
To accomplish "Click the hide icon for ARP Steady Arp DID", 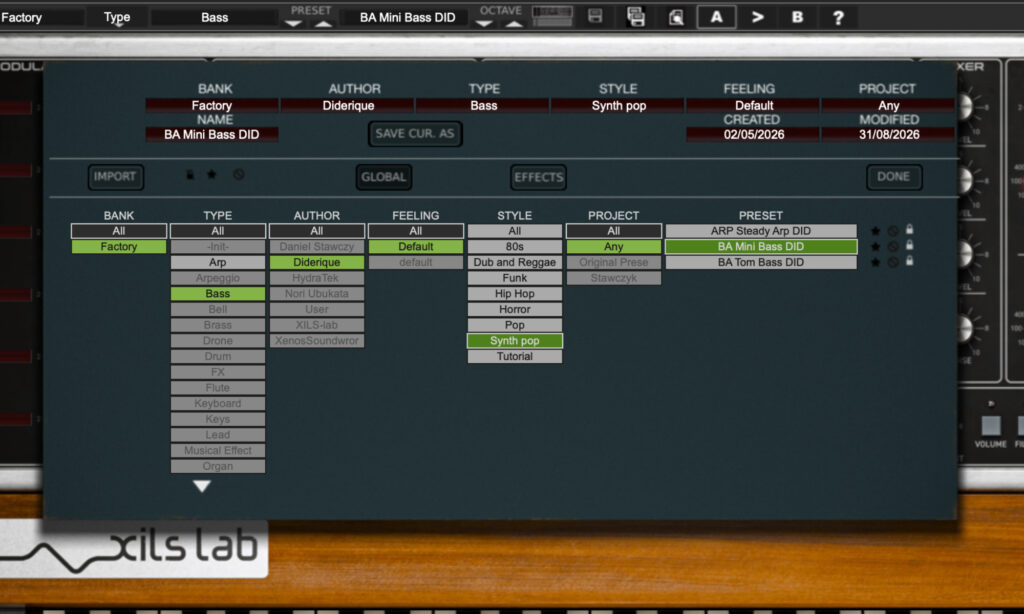I will click(893, 231).
